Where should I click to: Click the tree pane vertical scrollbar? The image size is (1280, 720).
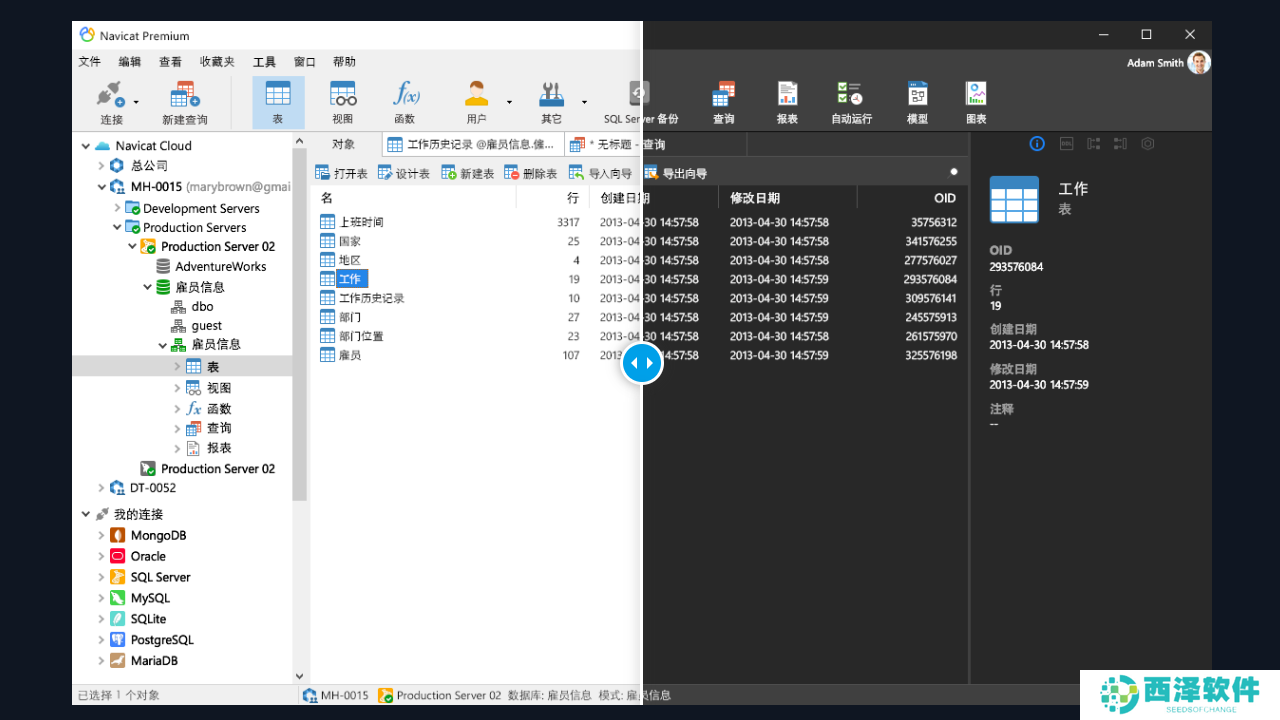point(299,325)
